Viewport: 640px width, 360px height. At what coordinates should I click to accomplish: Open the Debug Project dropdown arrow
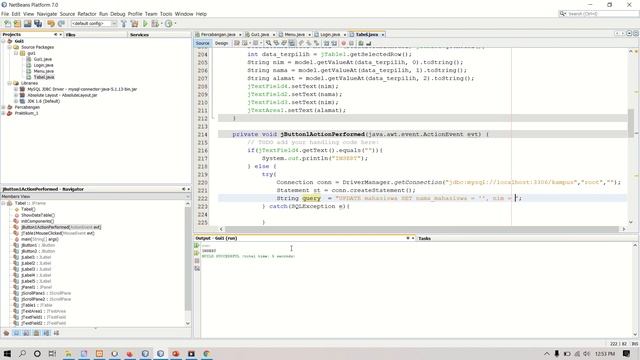coord(161,24)
